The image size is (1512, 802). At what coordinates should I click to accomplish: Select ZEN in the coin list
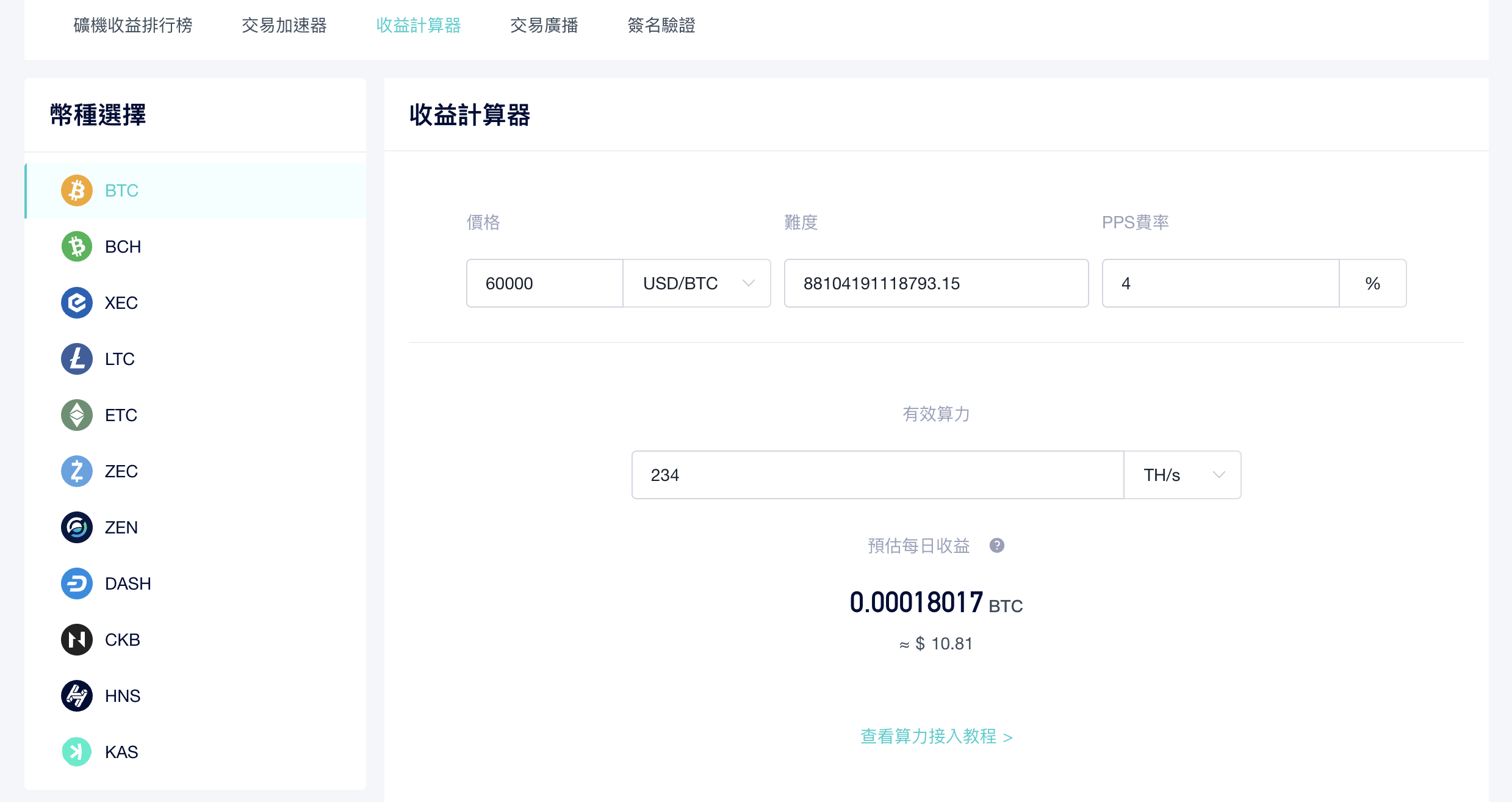(x=195, y=527)
